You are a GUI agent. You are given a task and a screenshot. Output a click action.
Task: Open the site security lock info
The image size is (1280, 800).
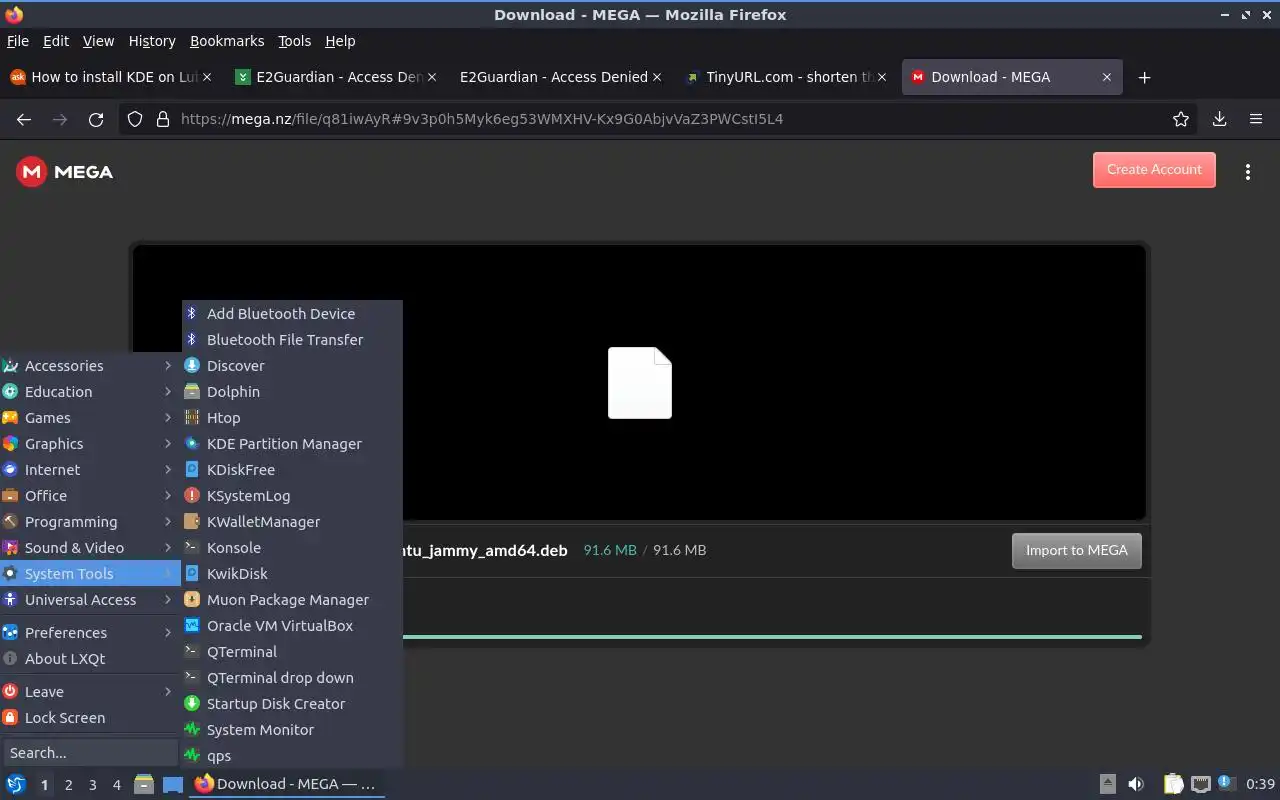click(x=162, y=119)
